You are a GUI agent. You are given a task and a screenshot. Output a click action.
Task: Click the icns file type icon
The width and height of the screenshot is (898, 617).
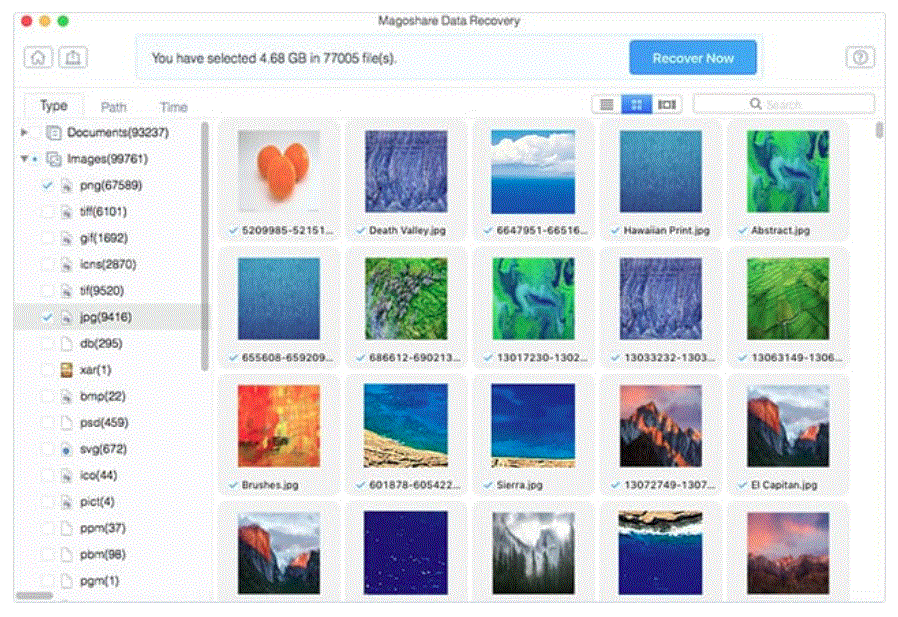(67, 265)
